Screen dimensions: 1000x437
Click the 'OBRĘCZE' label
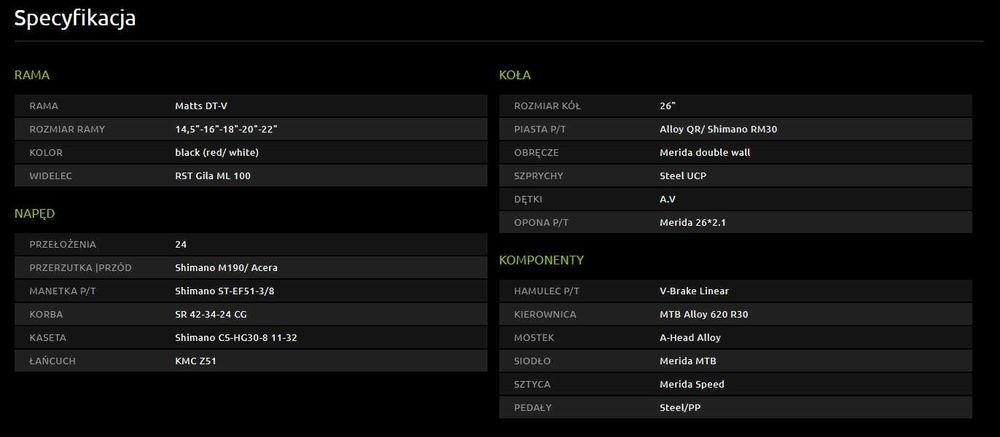click(537, 152)
